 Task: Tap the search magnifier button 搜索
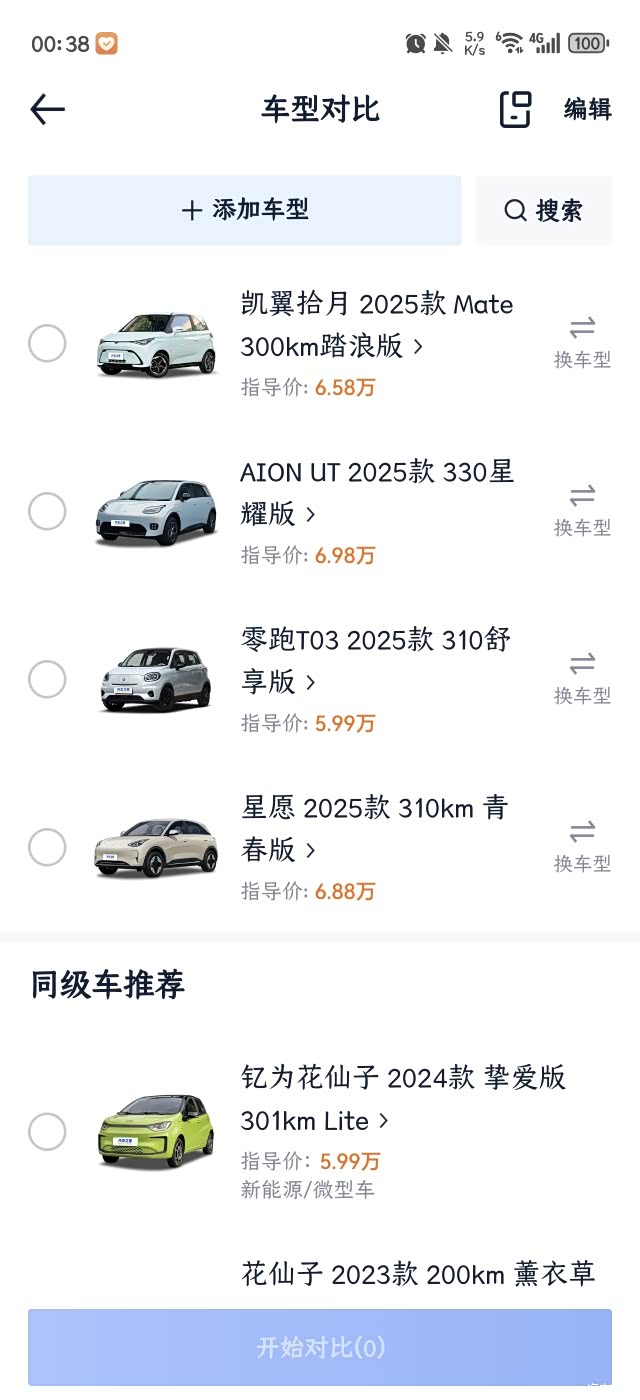coord(543,210)
